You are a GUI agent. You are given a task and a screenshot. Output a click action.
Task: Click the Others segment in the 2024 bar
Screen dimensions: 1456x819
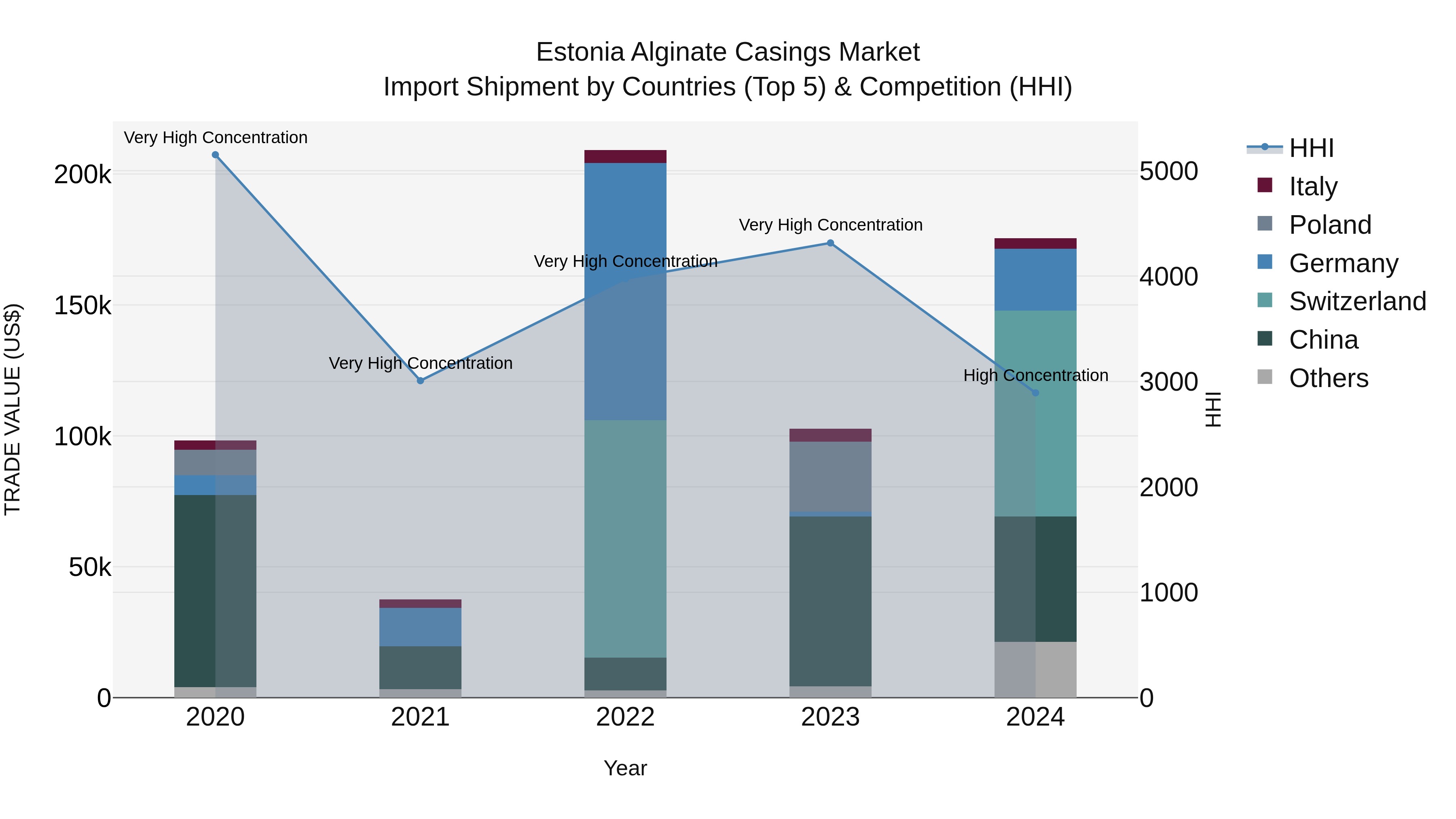[1035, 670]
